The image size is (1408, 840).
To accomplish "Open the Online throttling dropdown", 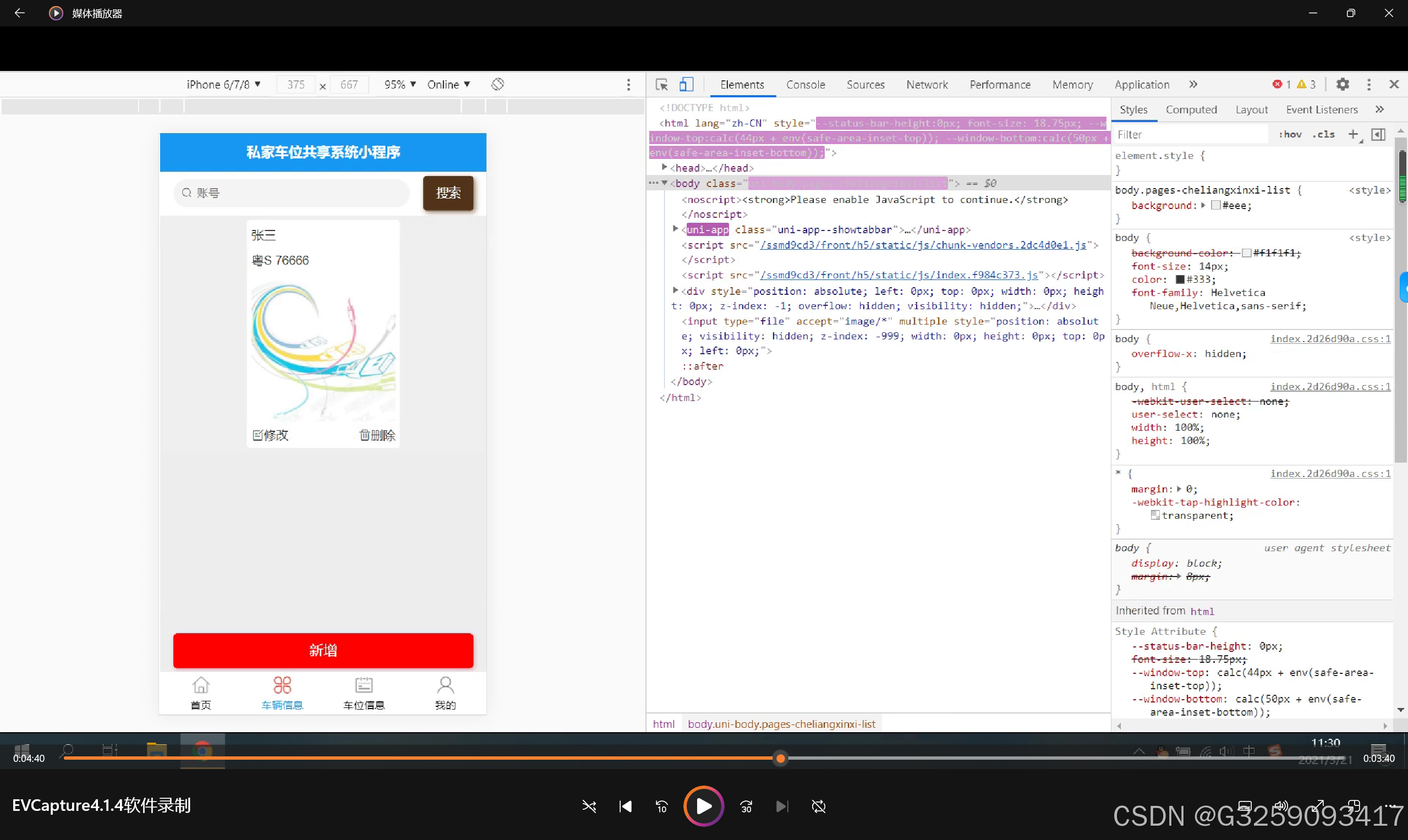I will [x=448, y=84].
